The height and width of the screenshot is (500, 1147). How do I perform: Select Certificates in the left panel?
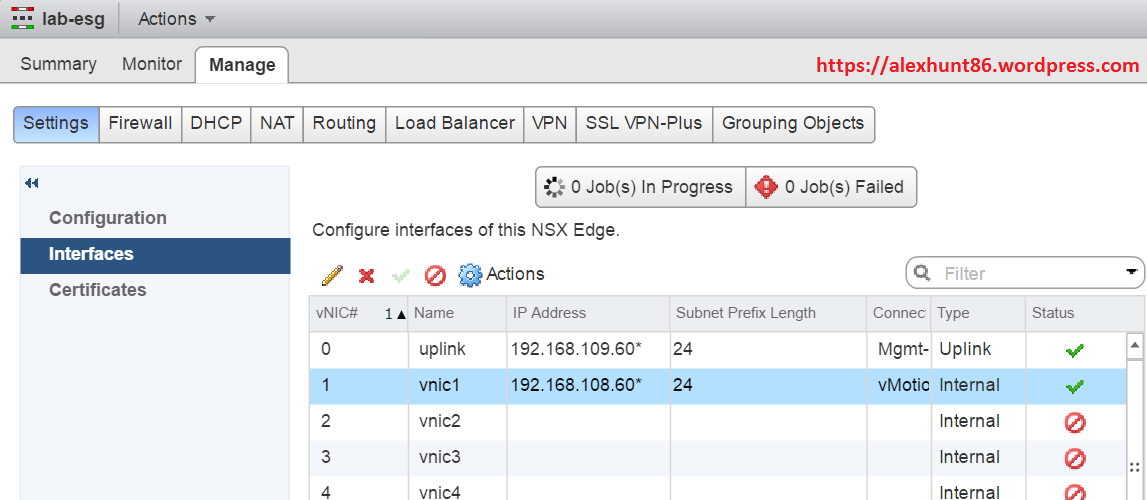point(98,290)
